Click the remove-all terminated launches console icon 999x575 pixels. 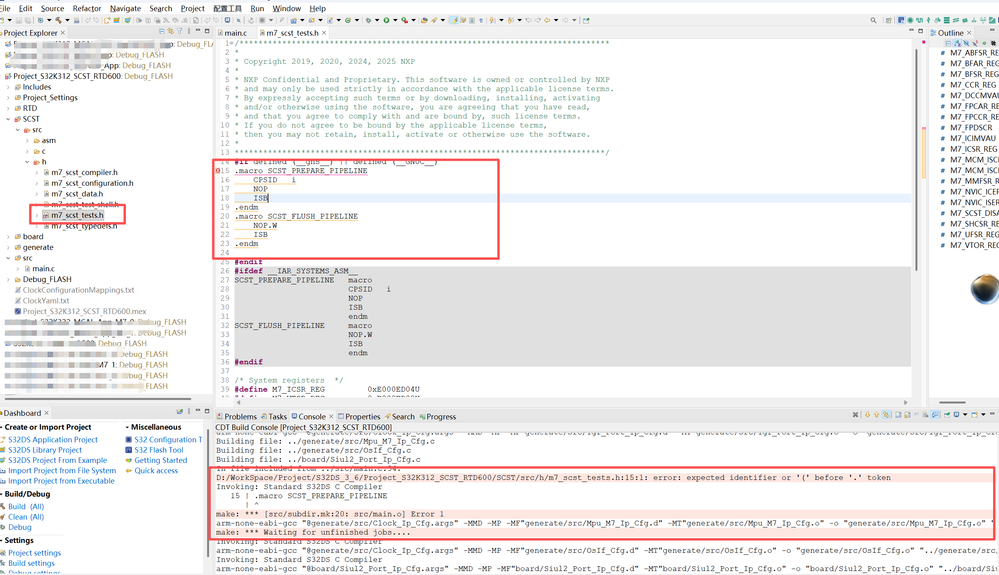(855, 415)
